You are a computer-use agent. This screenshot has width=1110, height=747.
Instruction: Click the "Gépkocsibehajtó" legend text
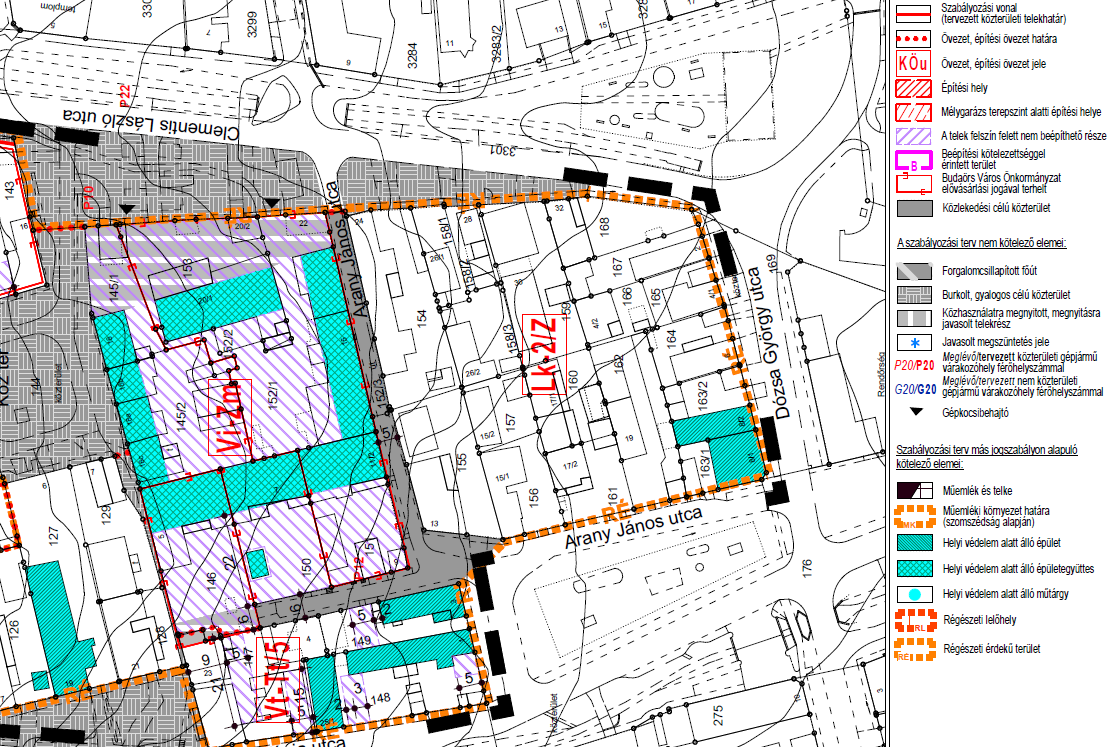[x=975, y=413]
